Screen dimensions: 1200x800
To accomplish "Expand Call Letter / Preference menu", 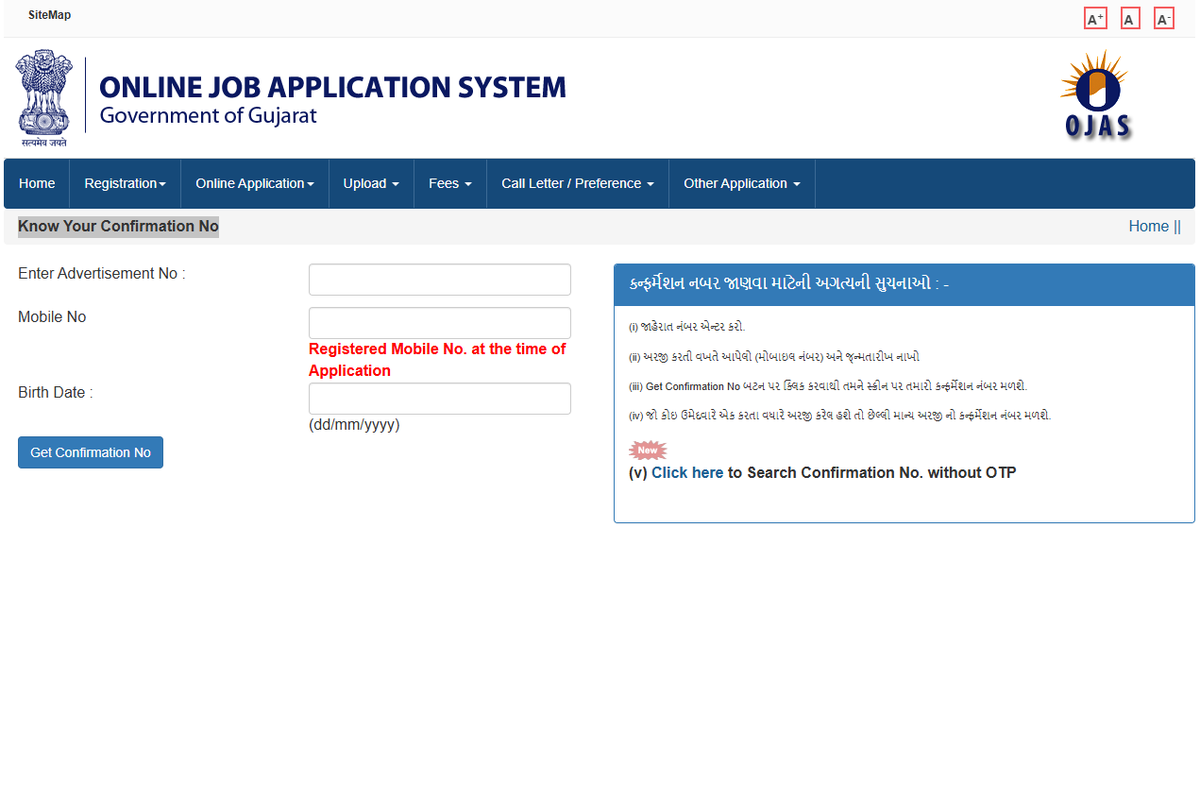I will pos(578,183).
